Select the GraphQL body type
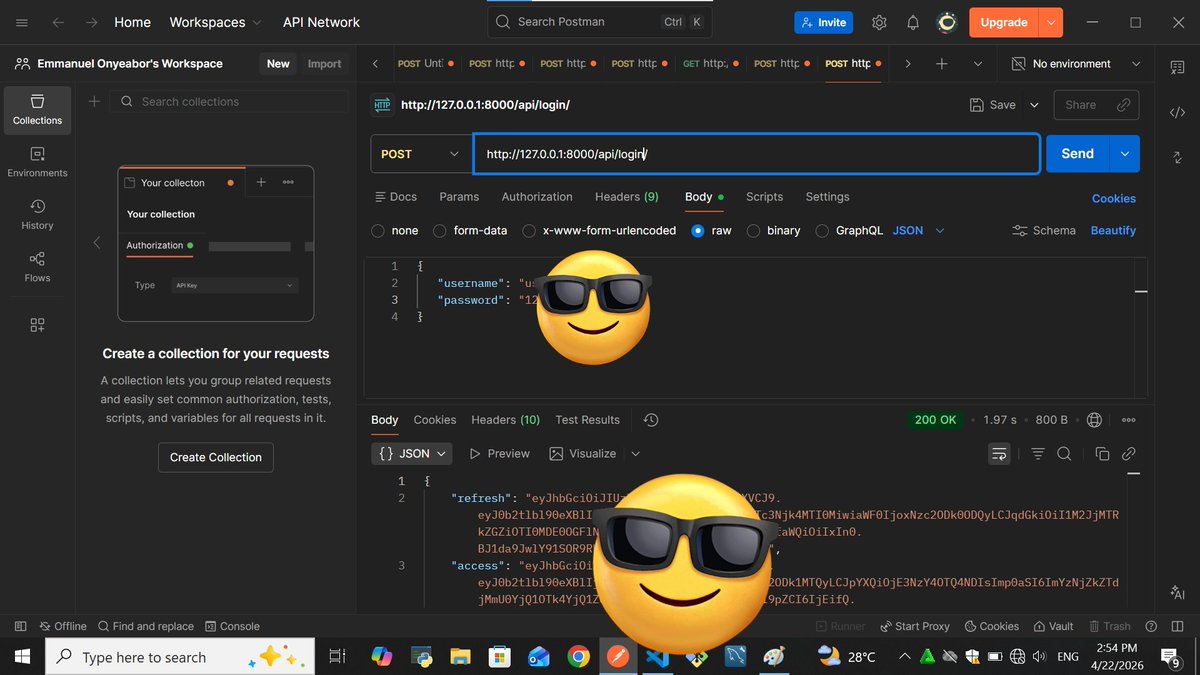 [823, 231]
